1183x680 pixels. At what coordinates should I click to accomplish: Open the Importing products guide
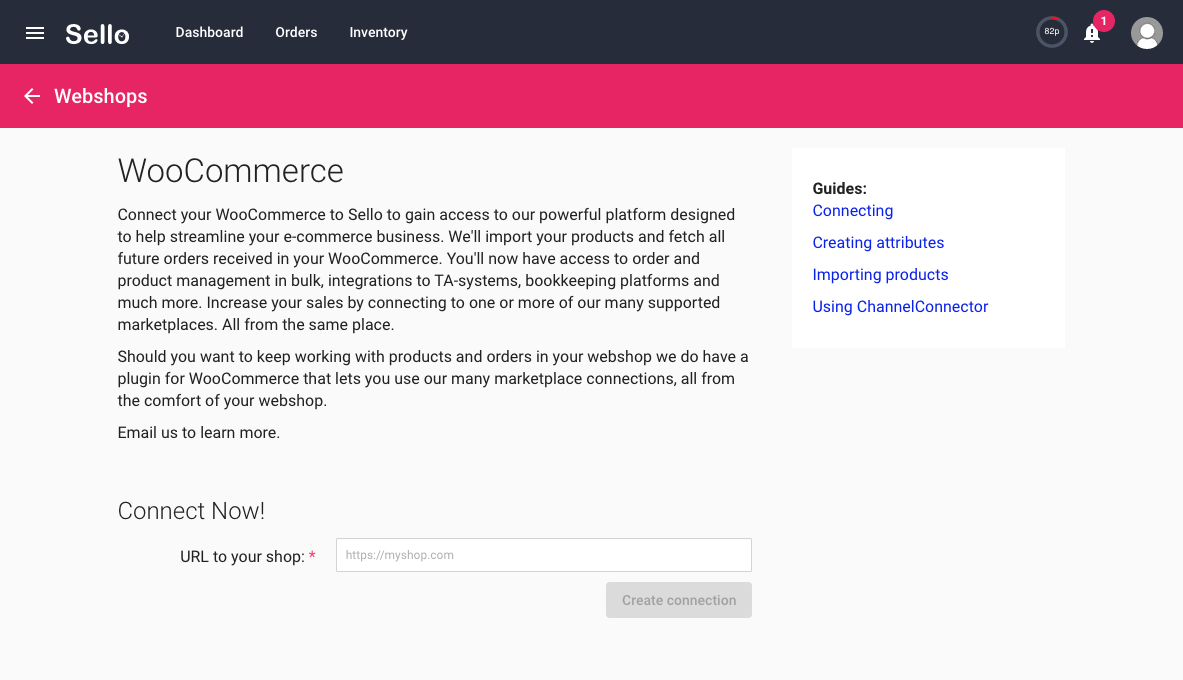coord(880,275)
